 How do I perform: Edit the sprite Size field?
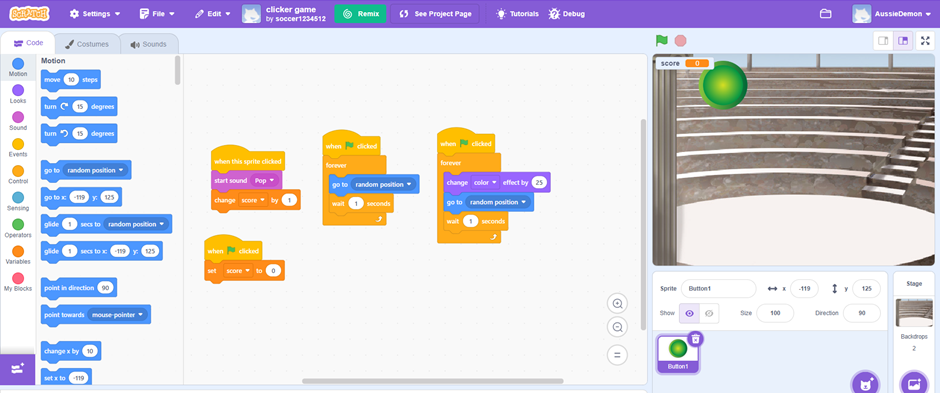point(775,313)
